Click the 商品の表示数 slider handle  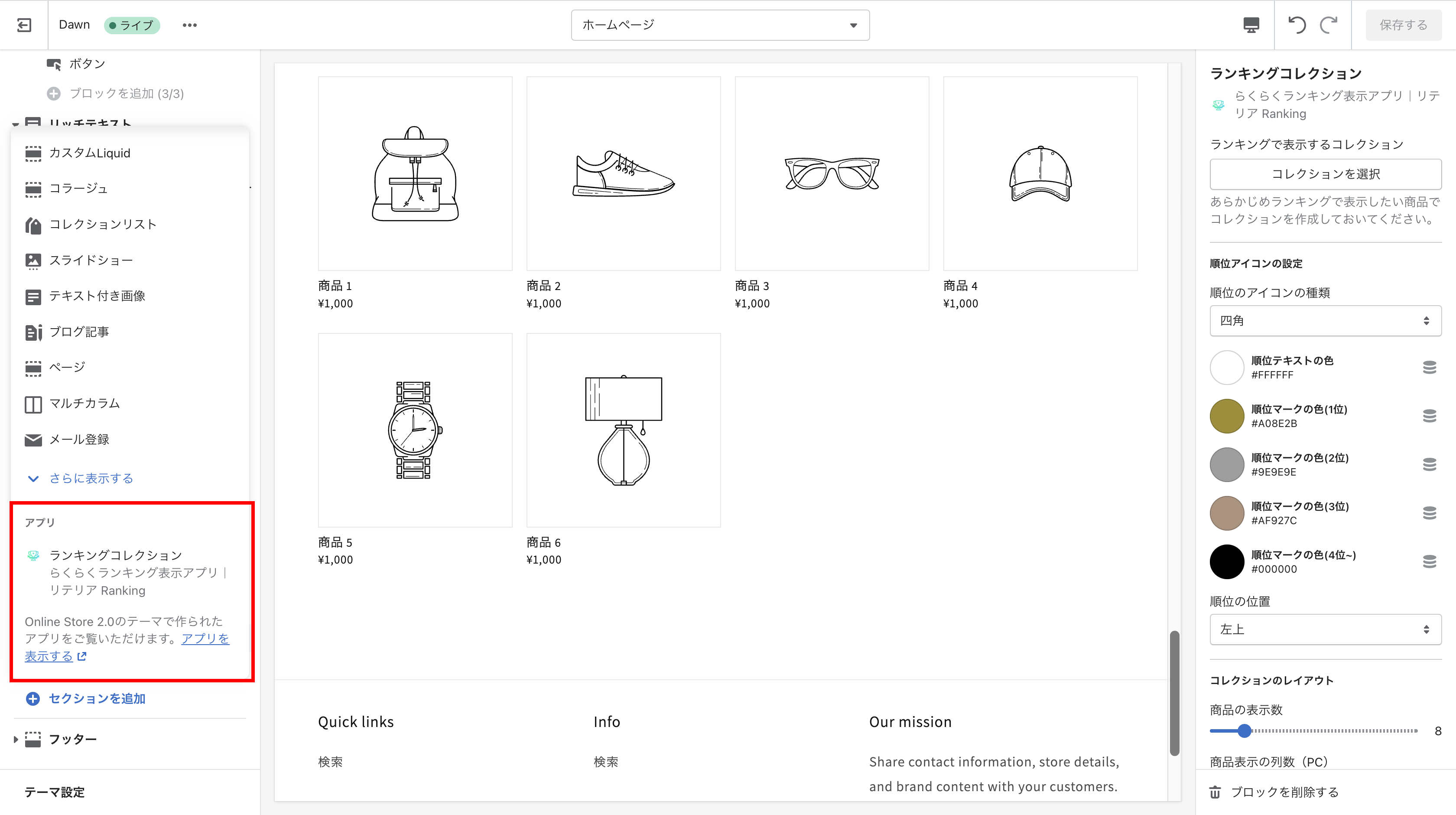coord(1244,731)
